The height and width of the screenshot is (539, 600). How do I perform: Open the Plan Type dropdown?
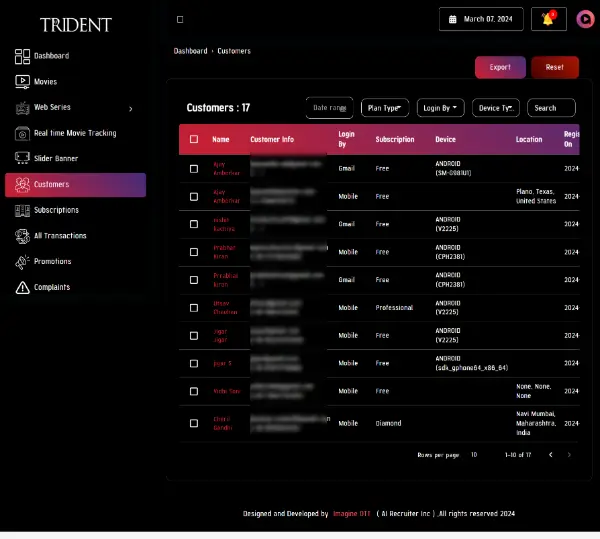pos(385,108)
